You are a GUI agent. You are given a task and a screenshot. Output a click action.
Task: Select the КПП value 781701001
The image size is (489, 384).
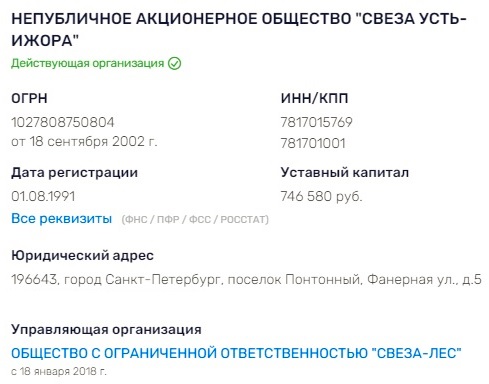[x=313, y=143]
